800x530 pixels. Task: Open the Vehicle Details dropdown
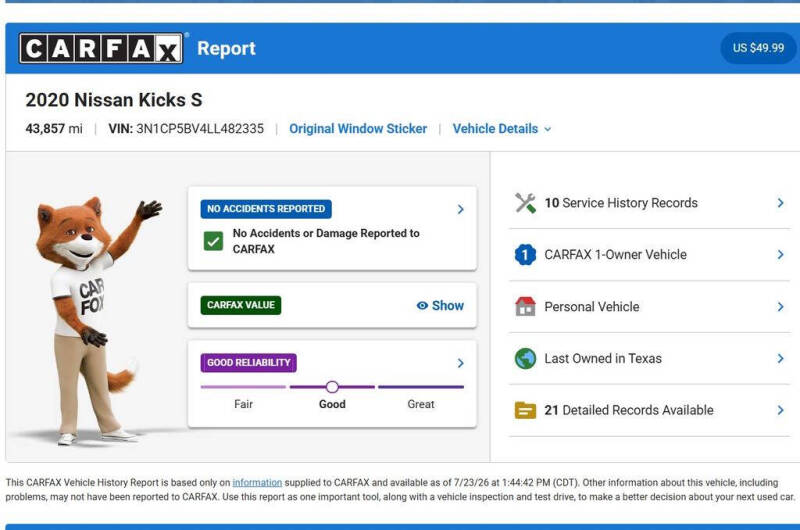(502, 129)
